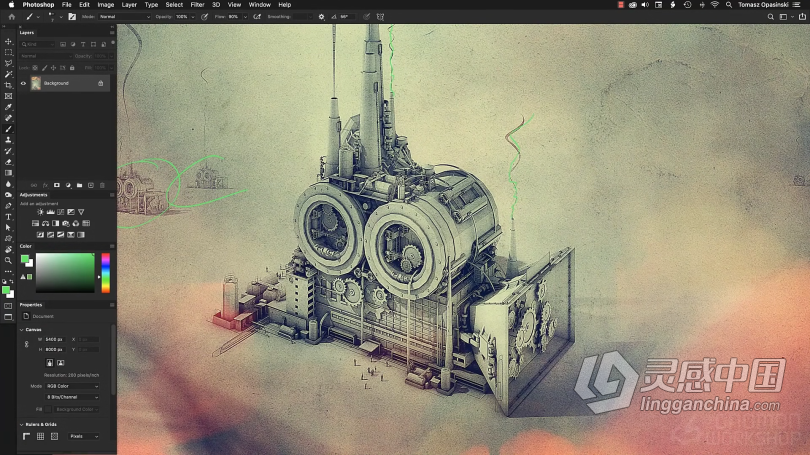The width and height of the screenshot is (810, 455).
Task: Add Brightness/Contrast adjustment
Action: coord(40,212)
